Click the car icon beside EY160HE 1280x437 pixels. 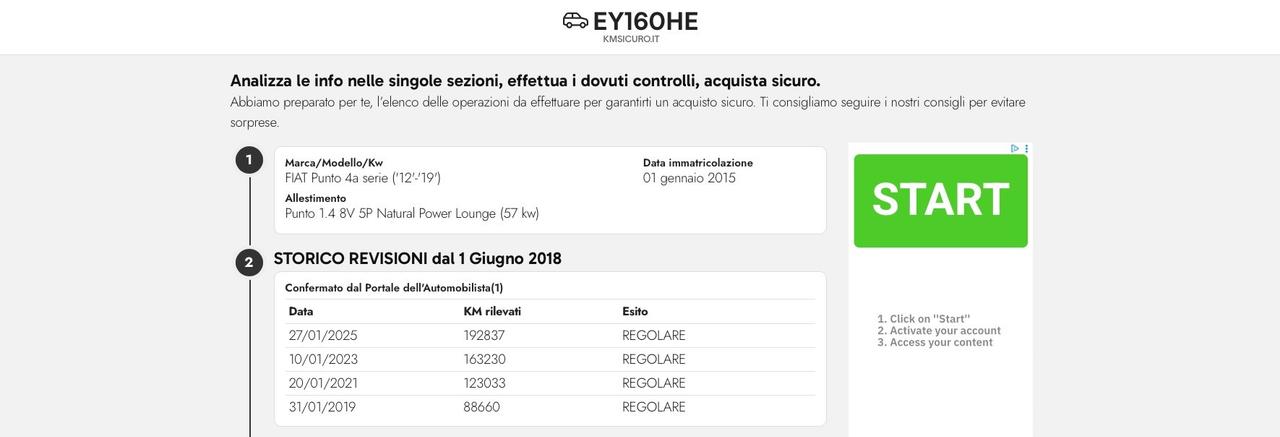(x=575, y=21)
